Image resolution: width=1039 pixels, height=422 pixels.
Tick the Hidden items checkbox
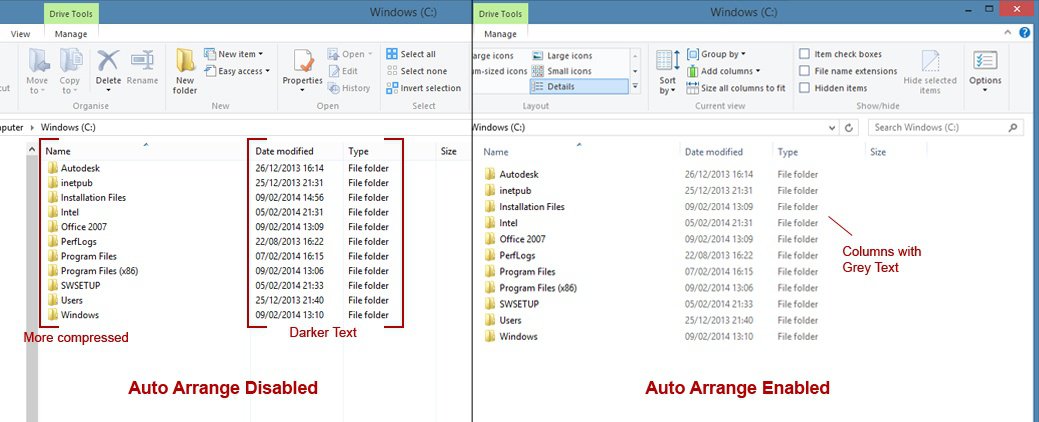coord(805,88)
